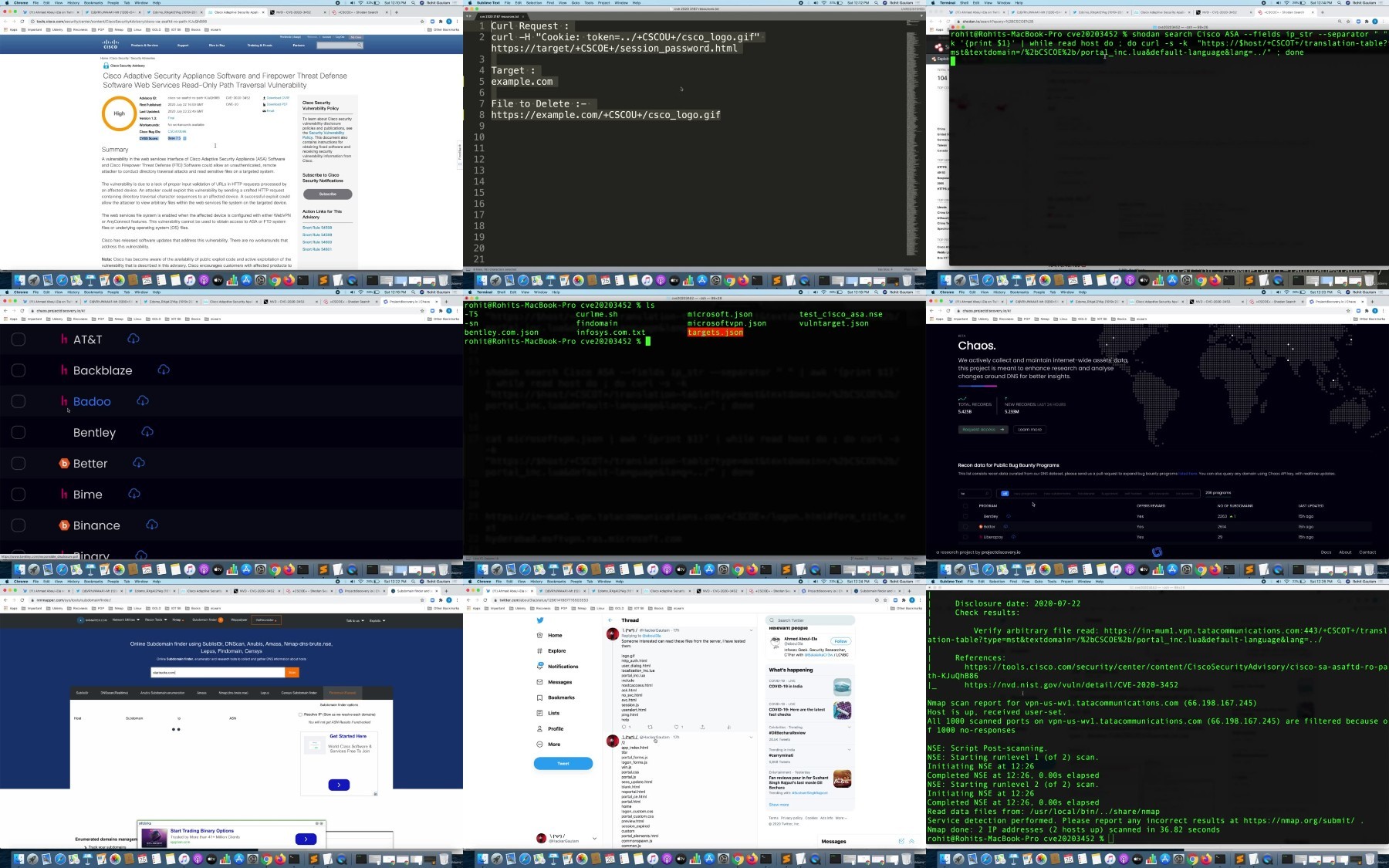Reply to the tweet that lists logo.gif
The width and height of the screenshot is (1389, 868).
coord(624,727)
